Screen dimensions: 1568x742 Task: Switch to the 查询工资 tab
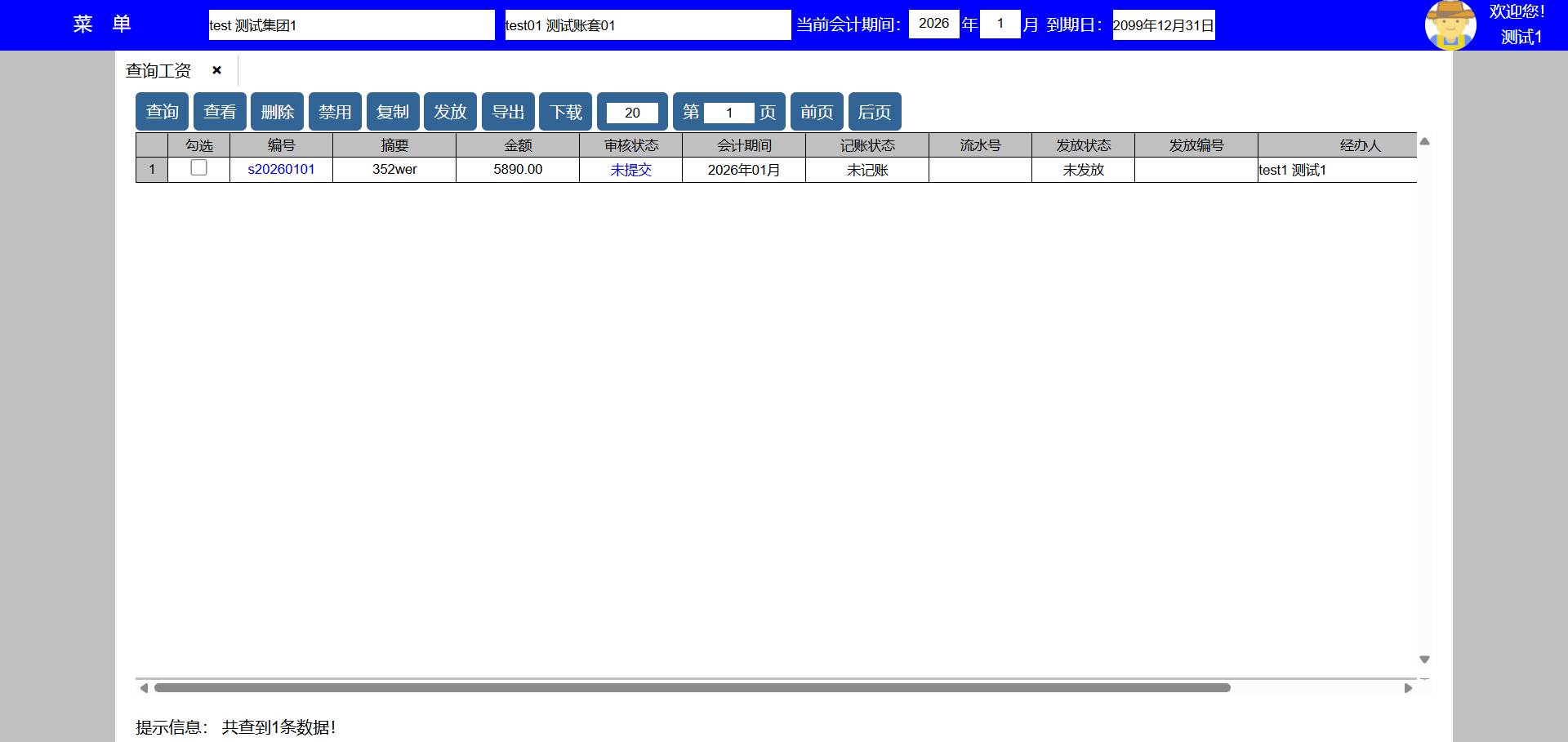point(158,71)
